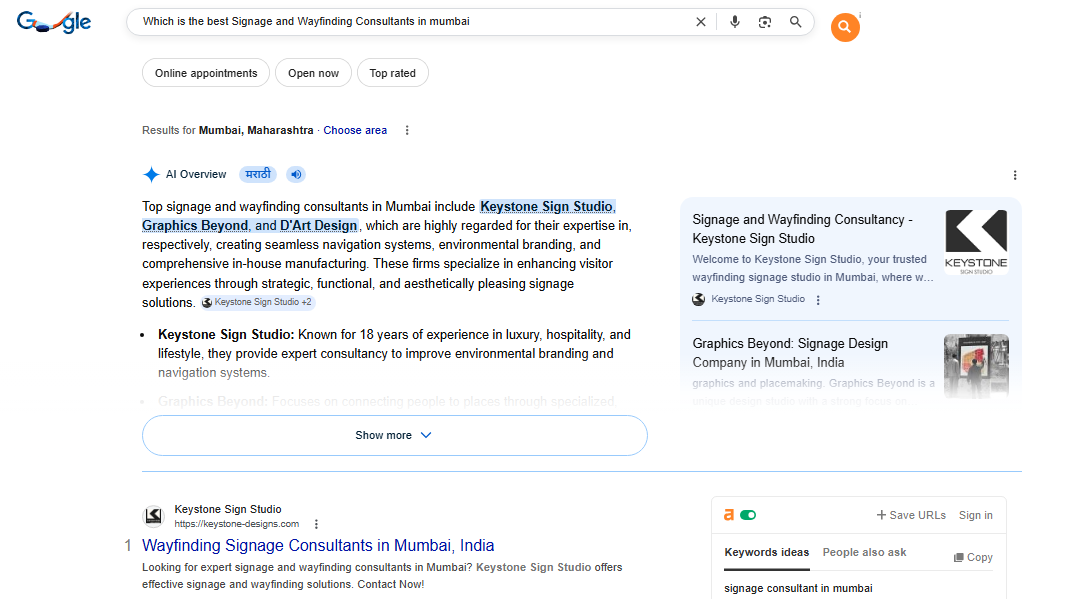The width and height of the screenshot is (1073, 599).
Task: Click the Choose area link
Action: click(355, 130)
